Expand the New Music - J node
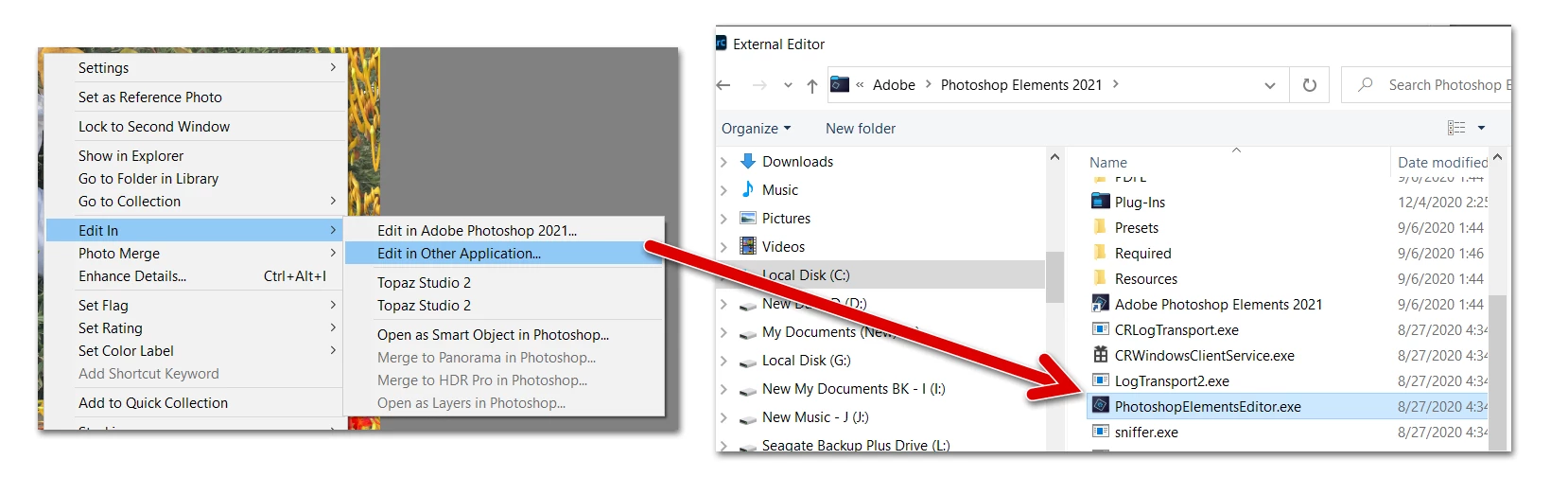1568x477 pixels. [724, 417]
